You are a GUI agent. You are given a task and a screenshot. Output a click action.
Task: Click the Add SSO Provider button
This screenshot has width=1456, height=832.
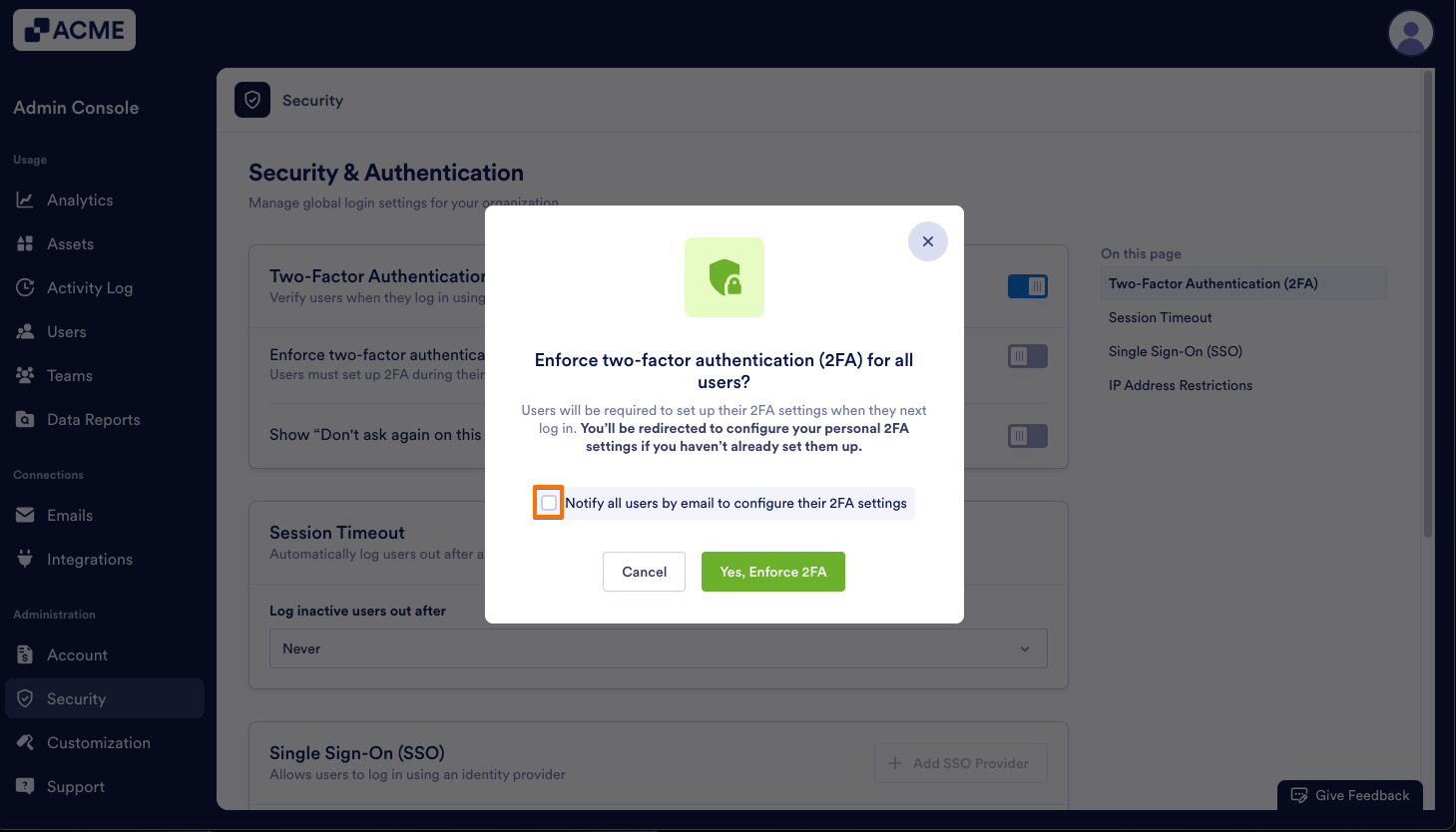point(961,763)
